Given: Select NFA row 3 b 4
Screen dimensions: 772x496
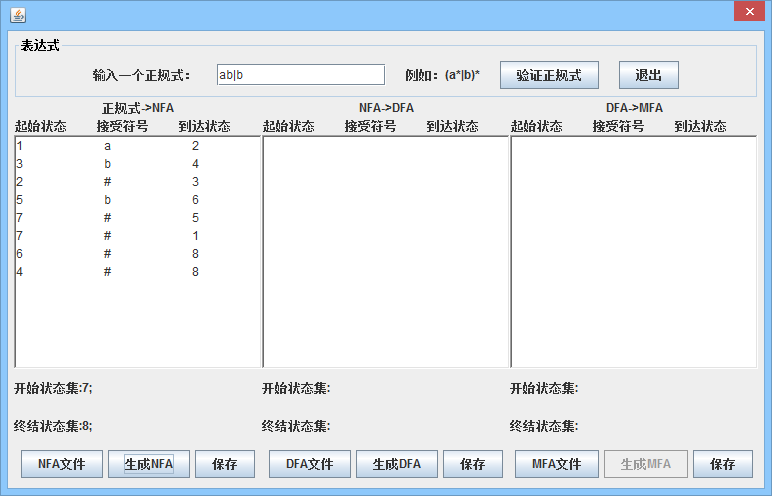Looking at the screenshot, I should point(137,164).
